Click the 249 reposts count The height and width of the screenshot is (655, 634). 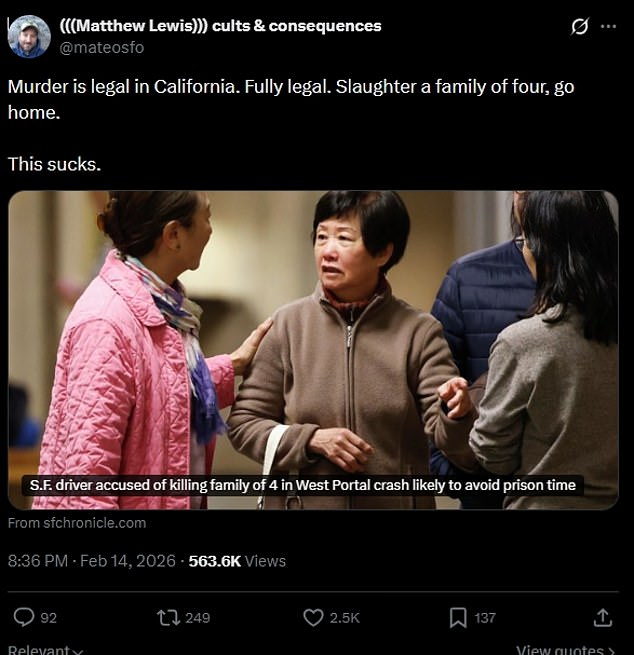[x=198, y=618]
